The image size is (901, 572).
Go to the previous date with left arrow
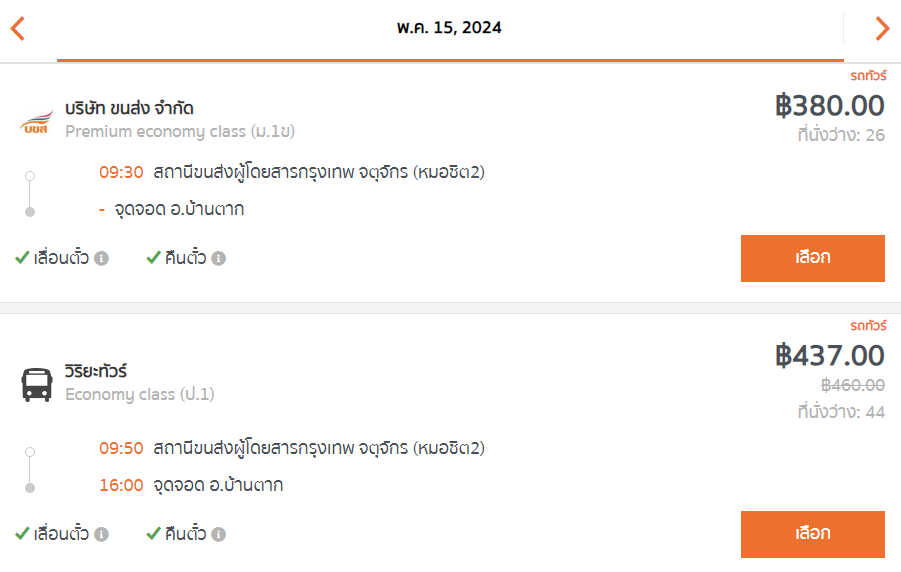pos(18,29)
